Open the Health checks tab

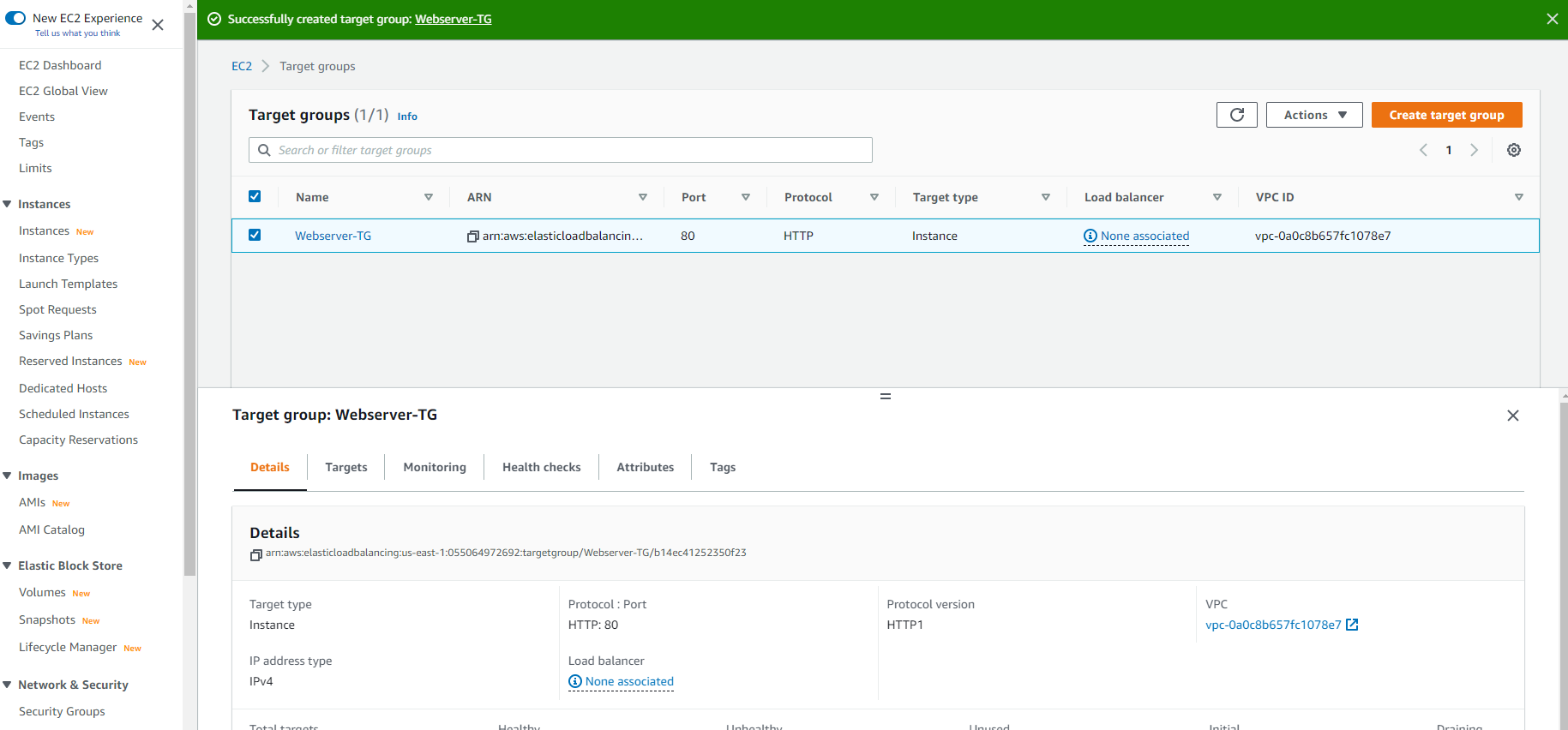(x=542, y=467)
